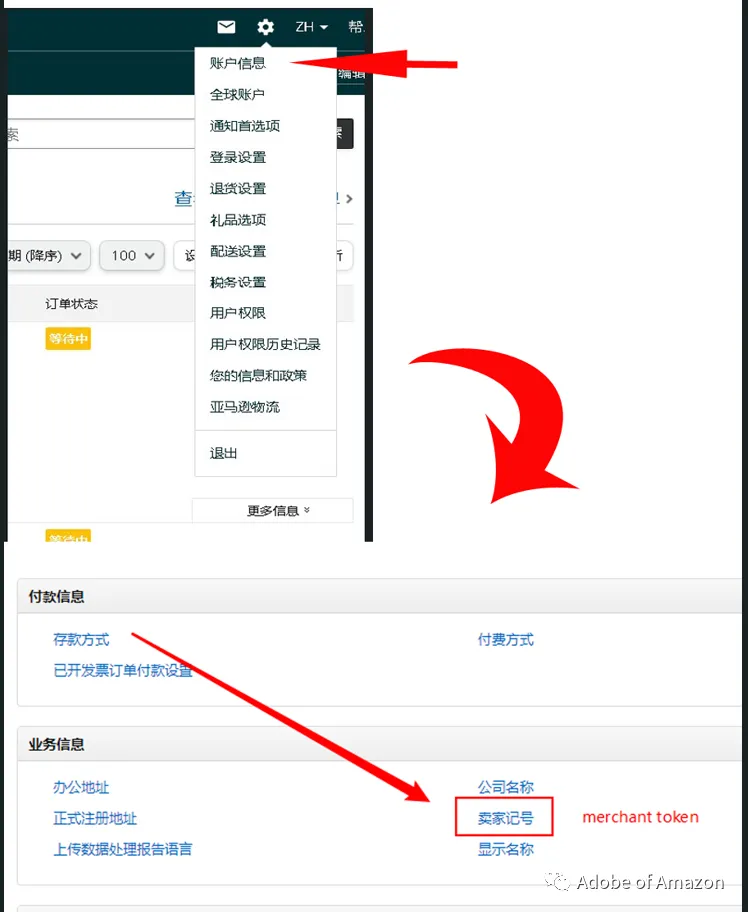Open the 正式注册地址 link
This screenshot has width=748, height=912.
(x=95, y=819)
